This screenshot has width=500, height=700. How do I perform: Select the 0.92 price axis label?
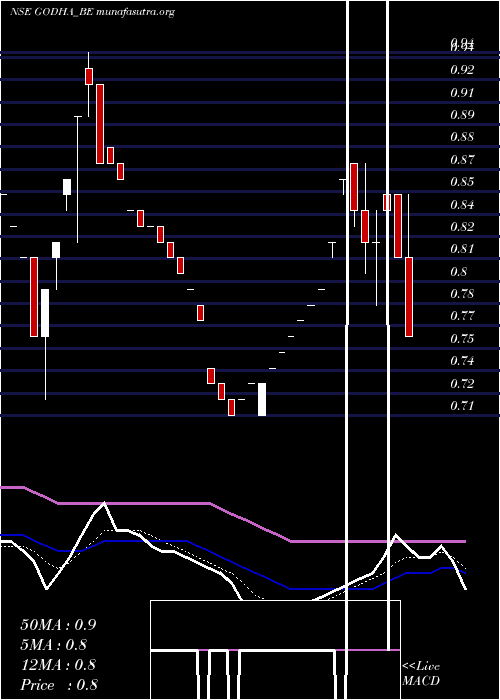tap(462, 70)
